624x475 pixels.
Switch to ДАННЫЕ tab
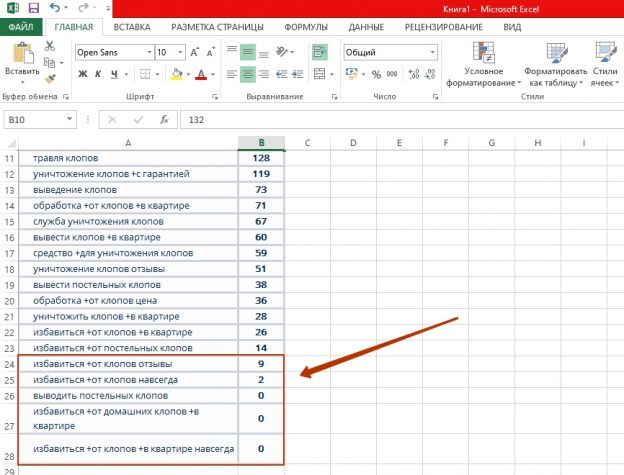pos(366,27)
